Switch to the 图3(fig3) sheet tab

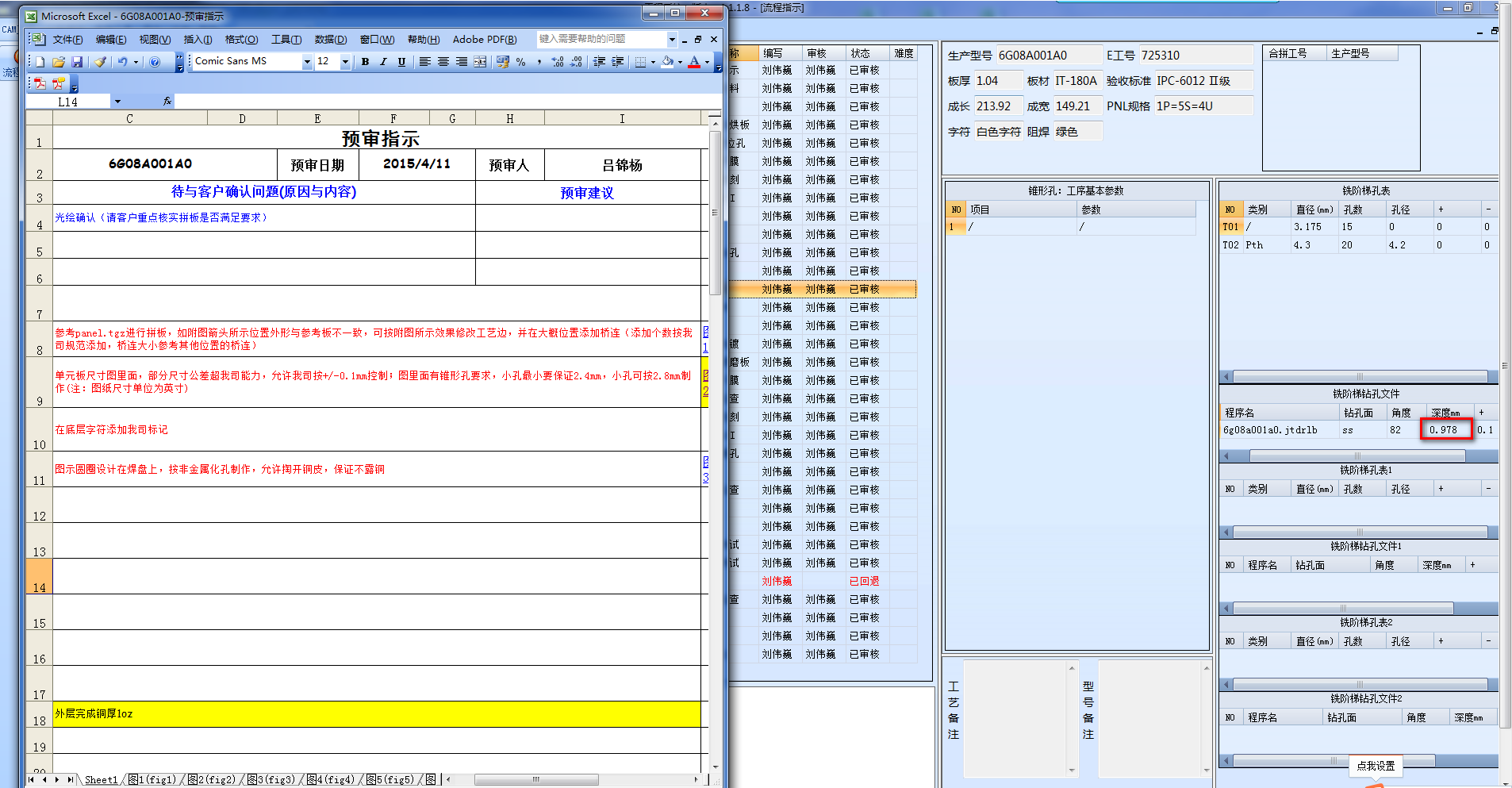point(271,779)
